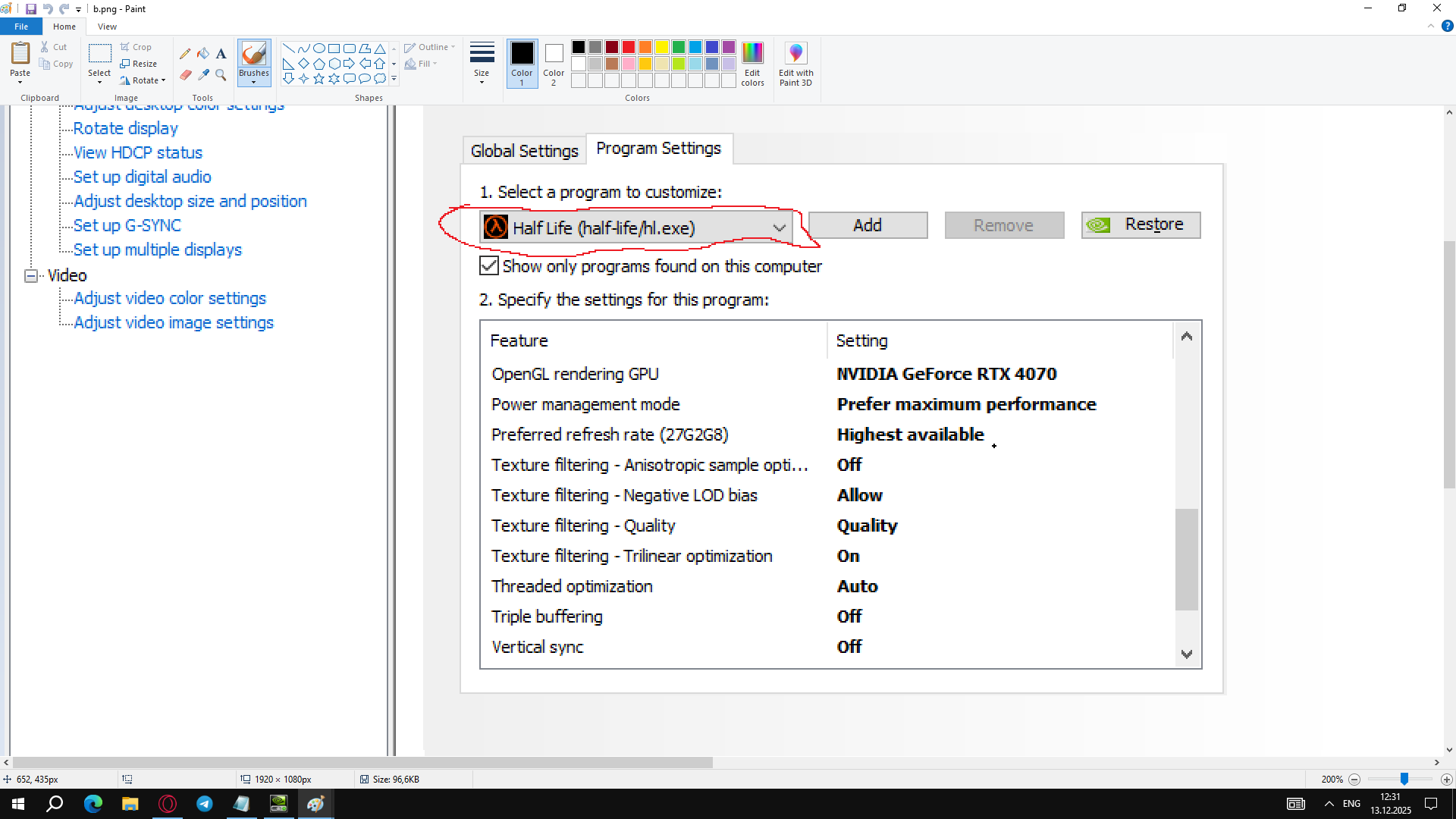Select the Pencil tool
This screenshot has height=819, width=1456.
(185, 54)
